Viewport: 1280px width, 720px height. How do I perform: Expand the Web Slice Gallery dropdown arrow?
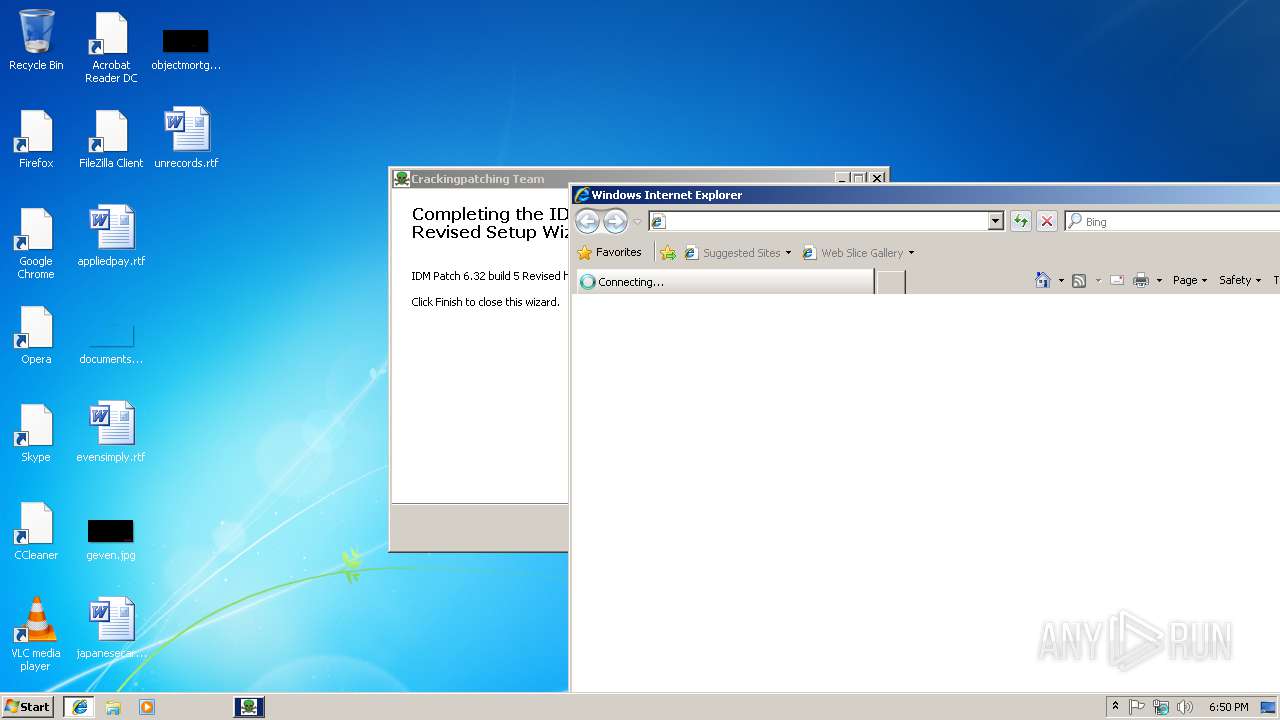[911, 253]
